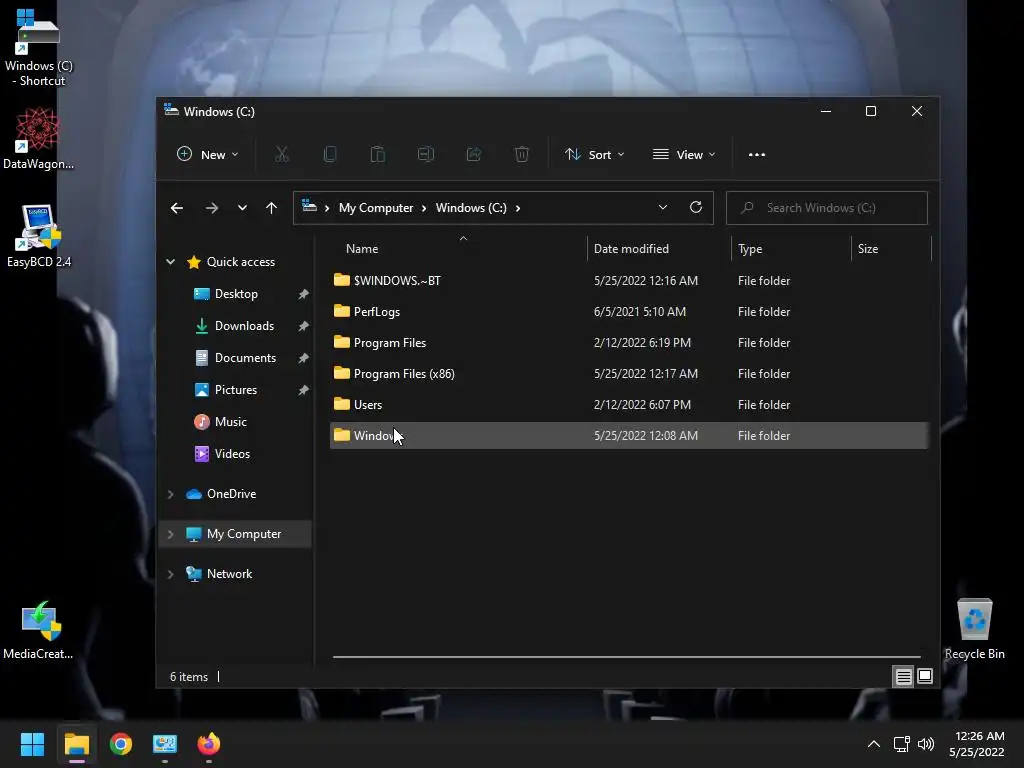Go up one folder level arrow
This screenshot has width=1024, height=768.
[x=272, y=208]
